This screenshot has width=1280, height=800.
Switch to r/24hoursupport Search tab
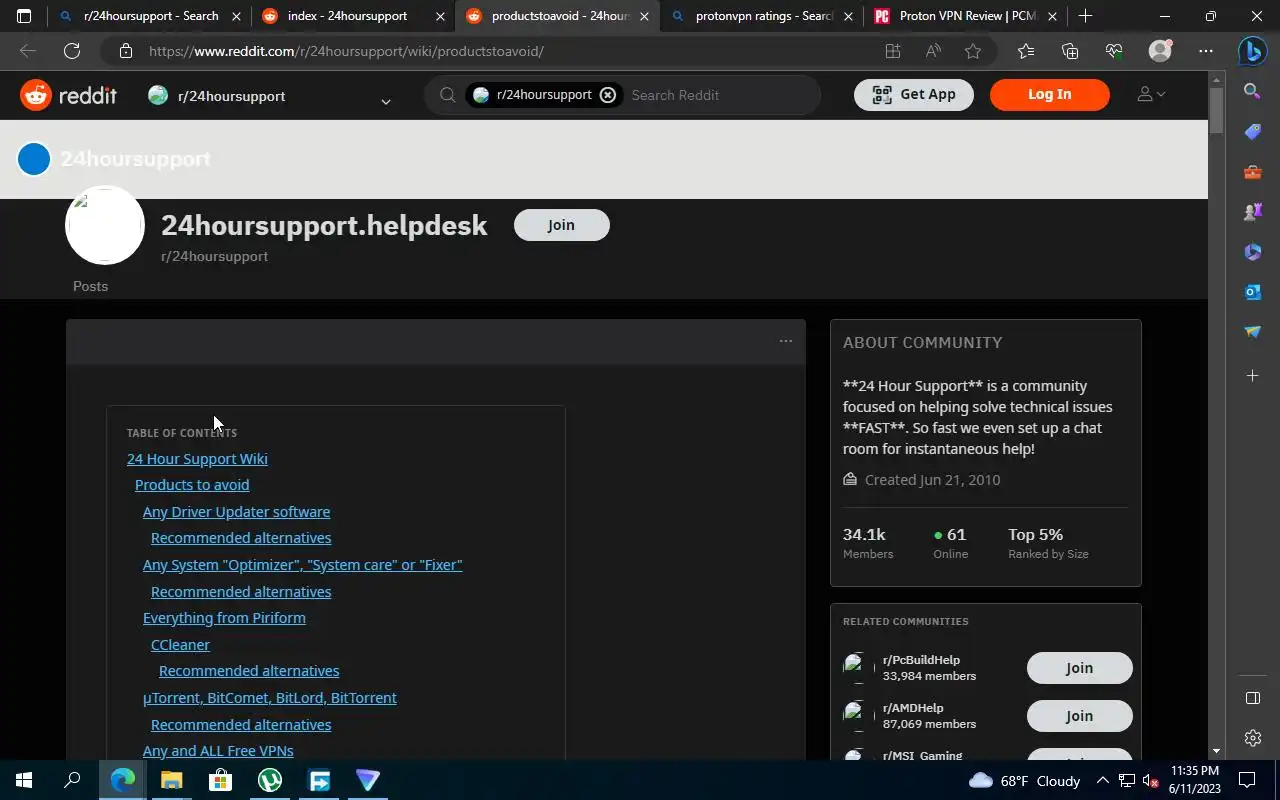tap(151, 16)
